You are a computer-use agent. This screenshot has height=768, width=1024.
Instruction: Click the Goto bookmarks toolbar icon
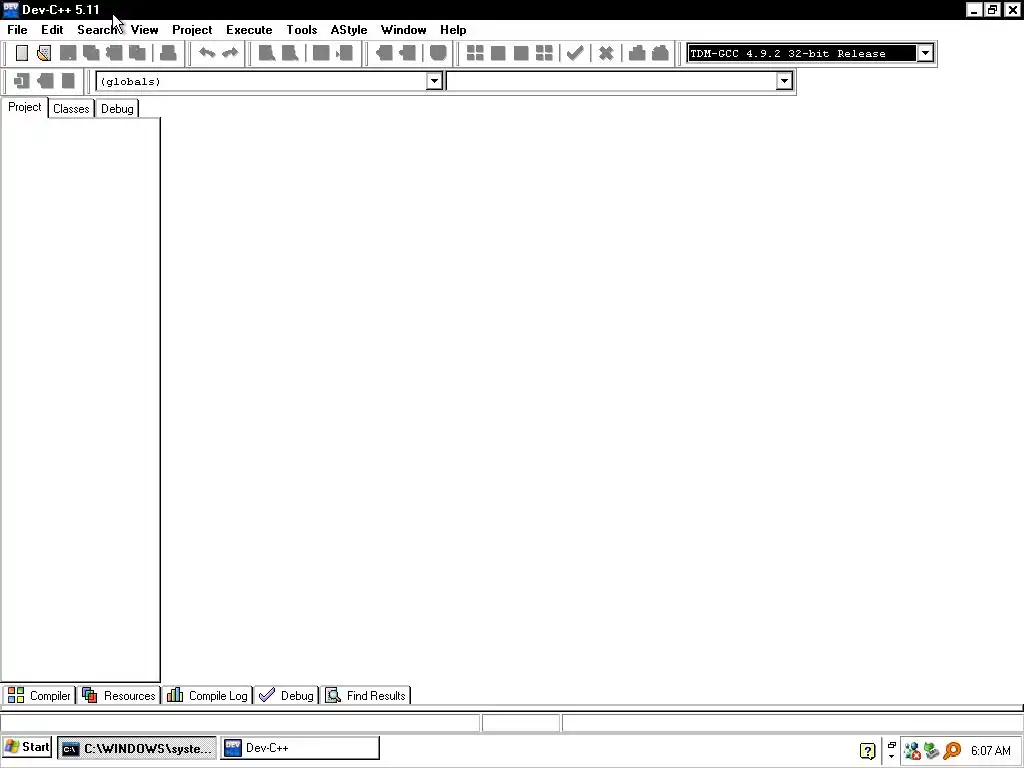click(x=68, y=81)
